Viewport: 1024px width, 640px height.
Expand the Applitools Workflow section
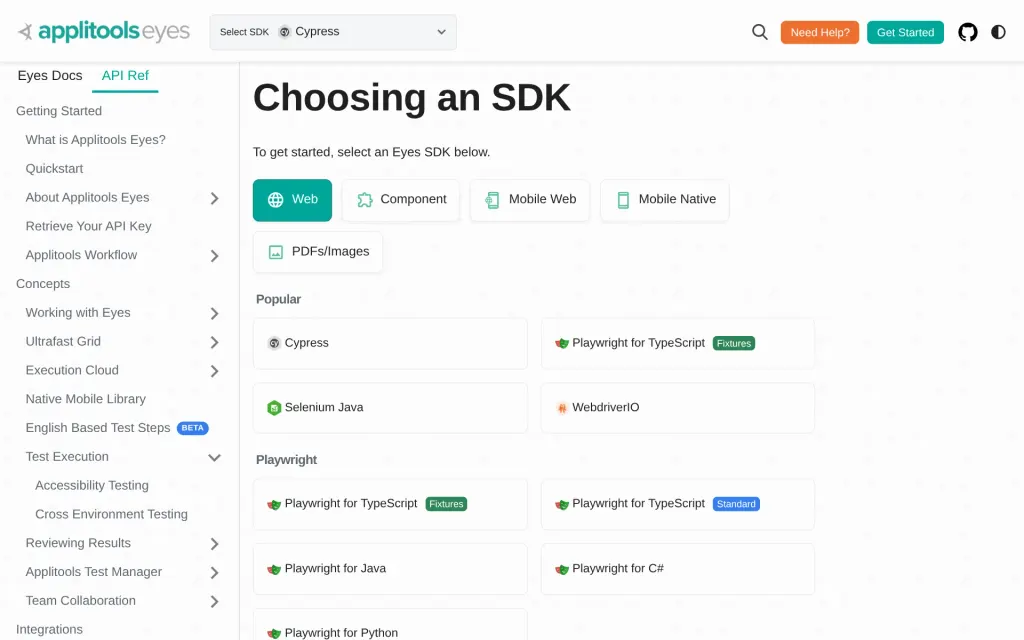point(214,255)
